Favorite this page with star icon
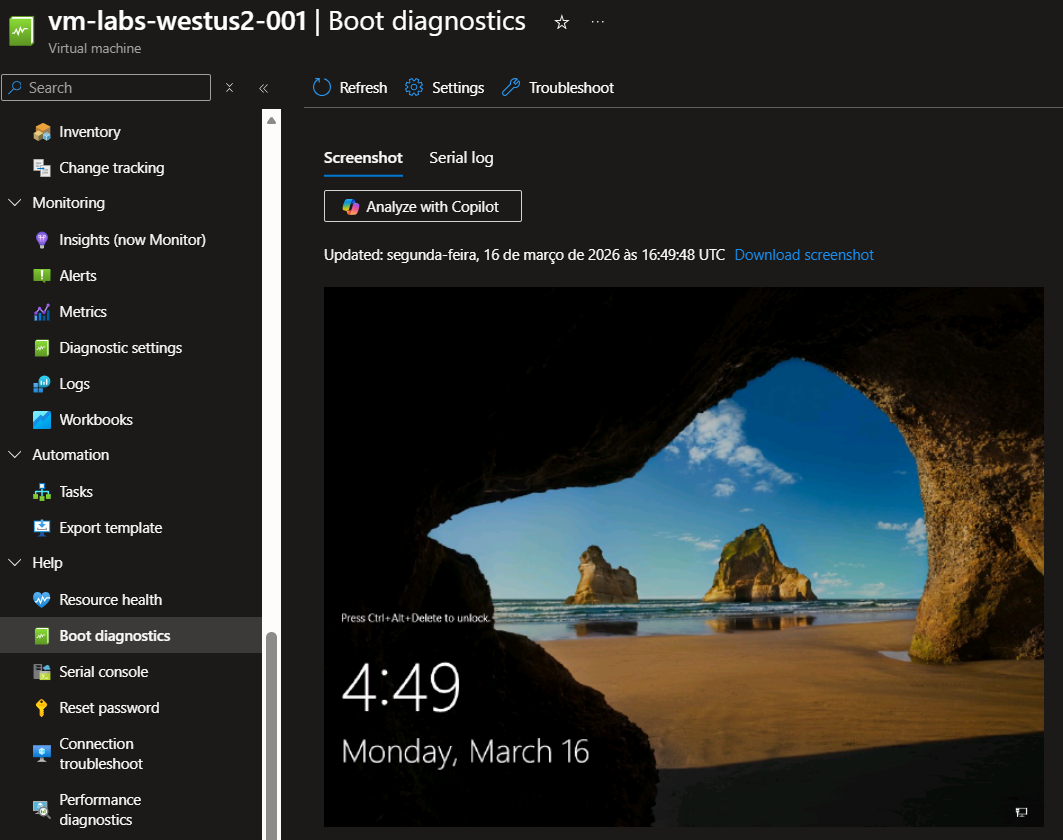The image size is (1063, 840). (562, 22)
